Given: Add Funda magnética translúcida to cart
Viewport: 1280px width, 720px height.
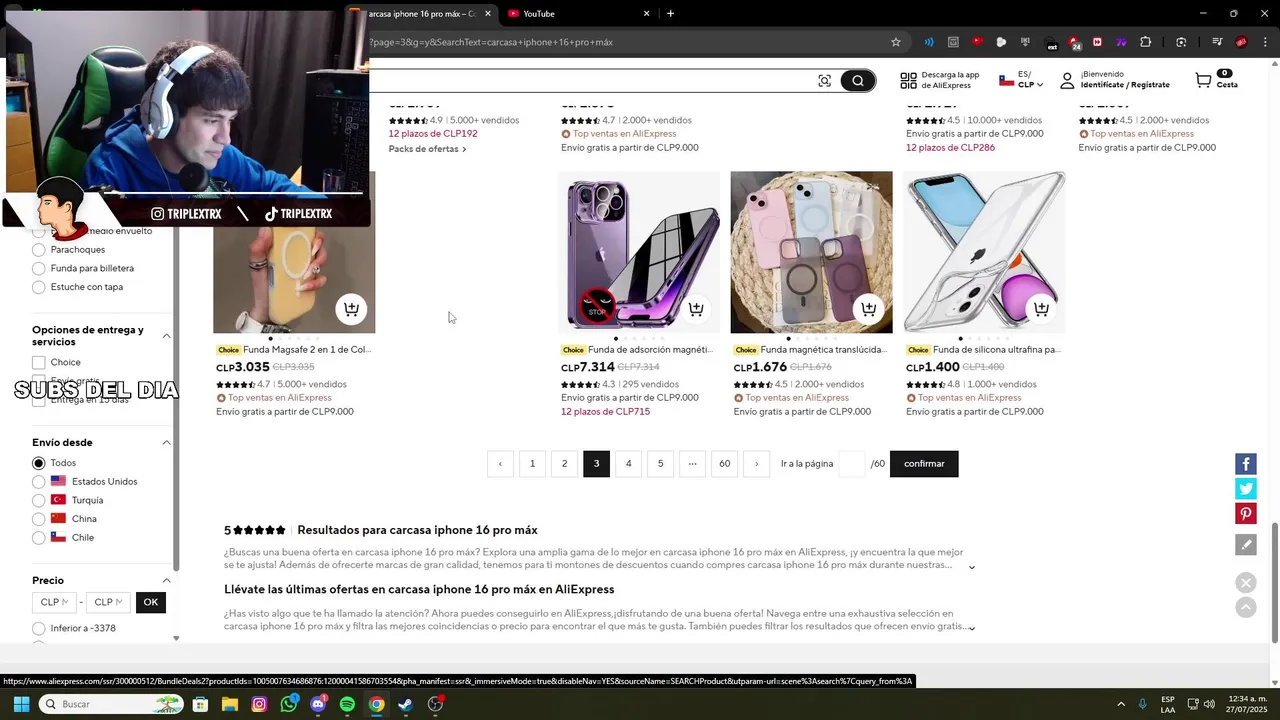Looking at the screenshot, I should point(869,309).
